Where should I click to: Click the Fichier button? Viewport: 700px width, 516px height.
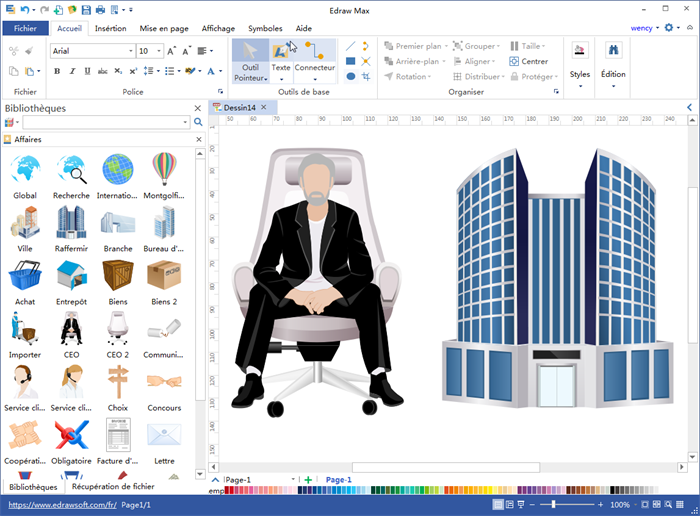coord(25,29)
